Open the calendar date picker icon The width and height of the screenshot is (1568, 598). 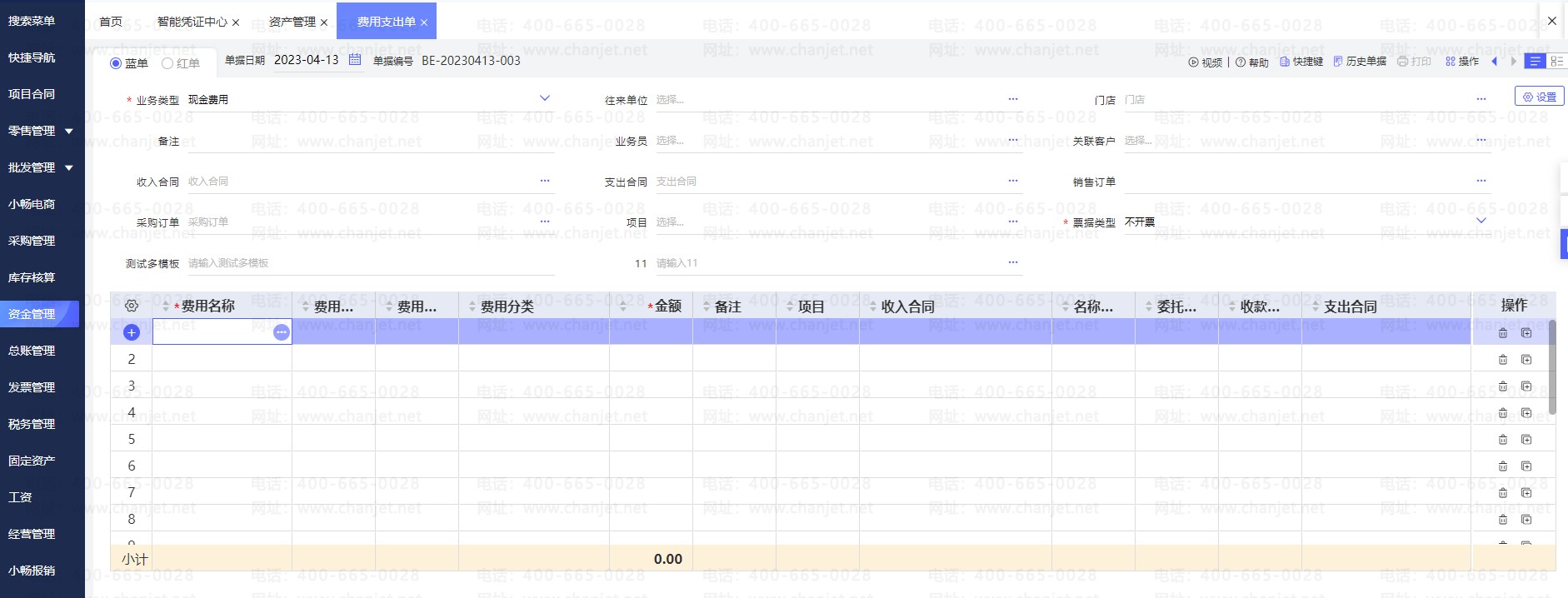[355, 60]
